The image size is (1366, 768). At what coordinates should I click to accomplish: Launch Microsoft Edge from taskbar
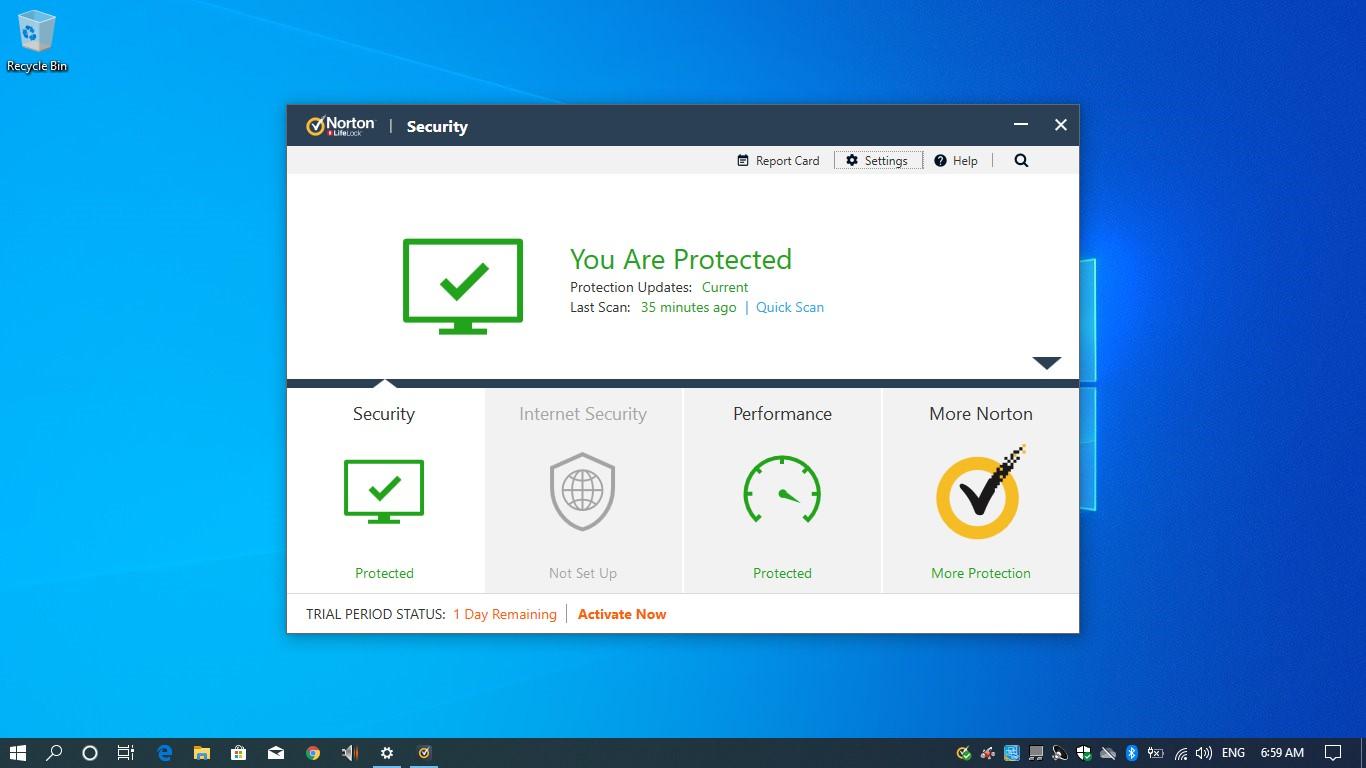[x=165, y=753]
